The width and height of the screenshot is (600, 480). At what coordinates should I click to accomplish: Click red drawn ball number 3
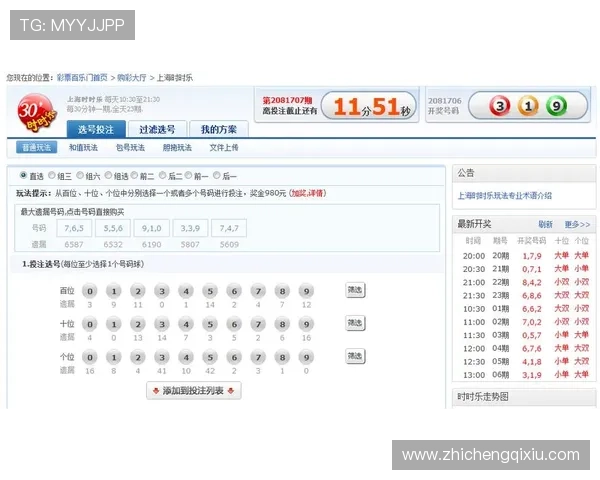(500, 105)
